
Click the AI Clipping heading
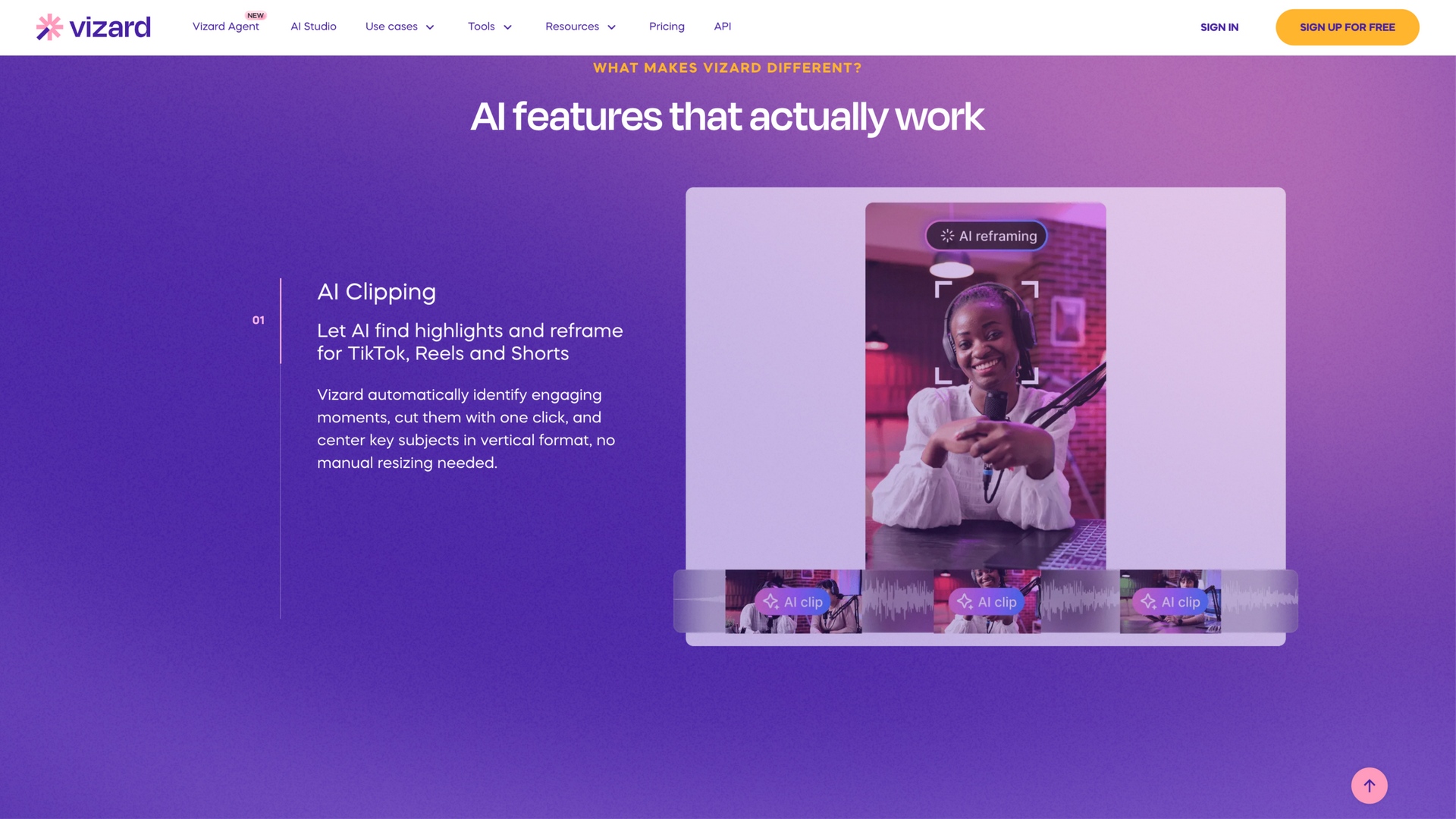tap(376, 292)
